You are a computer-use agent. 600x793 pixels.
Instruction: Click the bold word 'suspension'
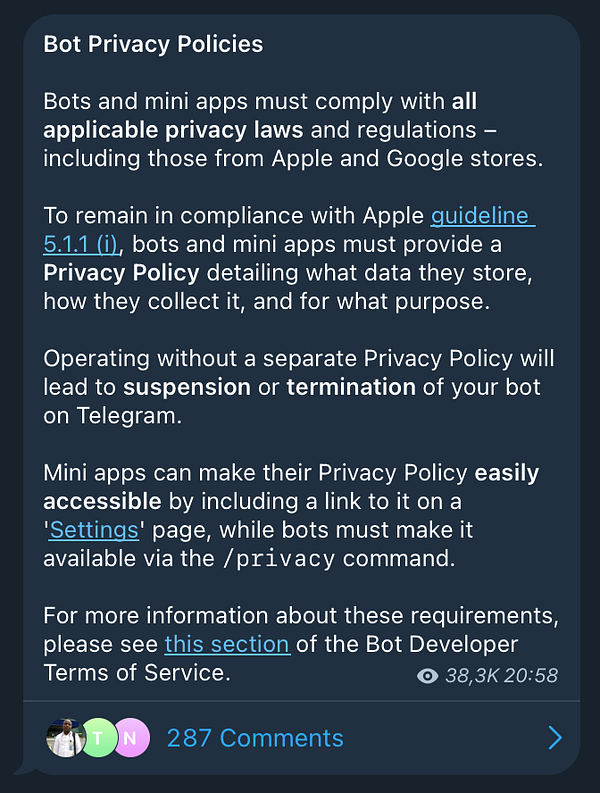click(x=187, y=387)
